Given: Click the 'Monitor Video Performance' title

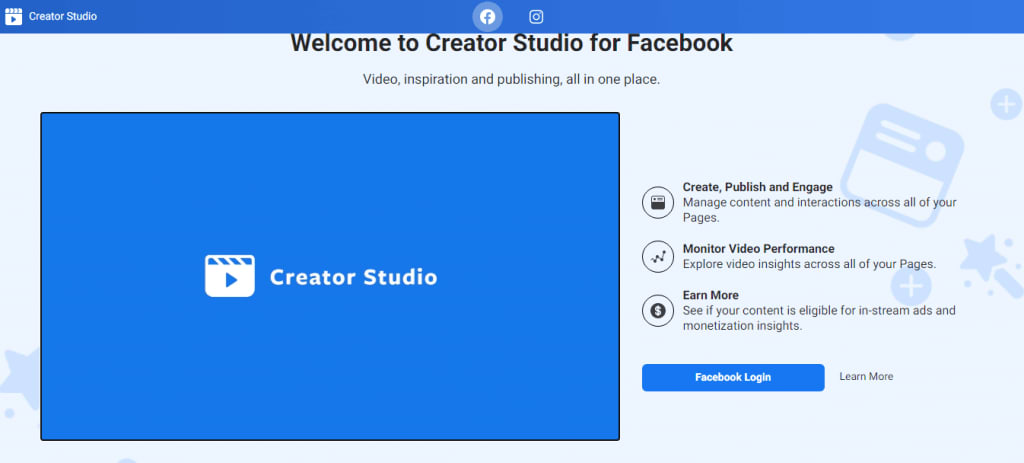Looking at the screenshot, I should point(758,249).
